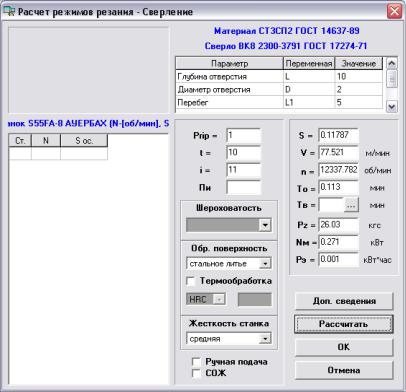Click the Параметр column header

[x=229, y=63]
